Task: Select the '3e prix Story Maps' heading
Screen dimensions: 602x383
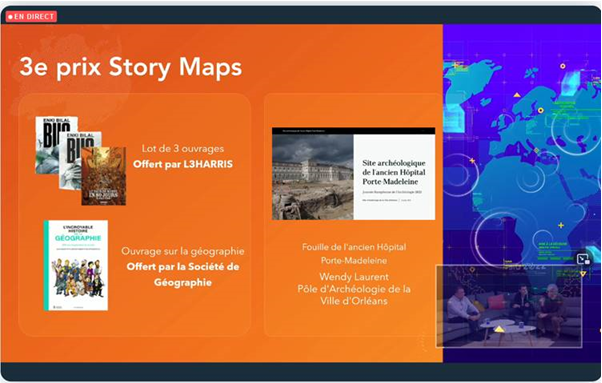Action: tap(131, 67)
